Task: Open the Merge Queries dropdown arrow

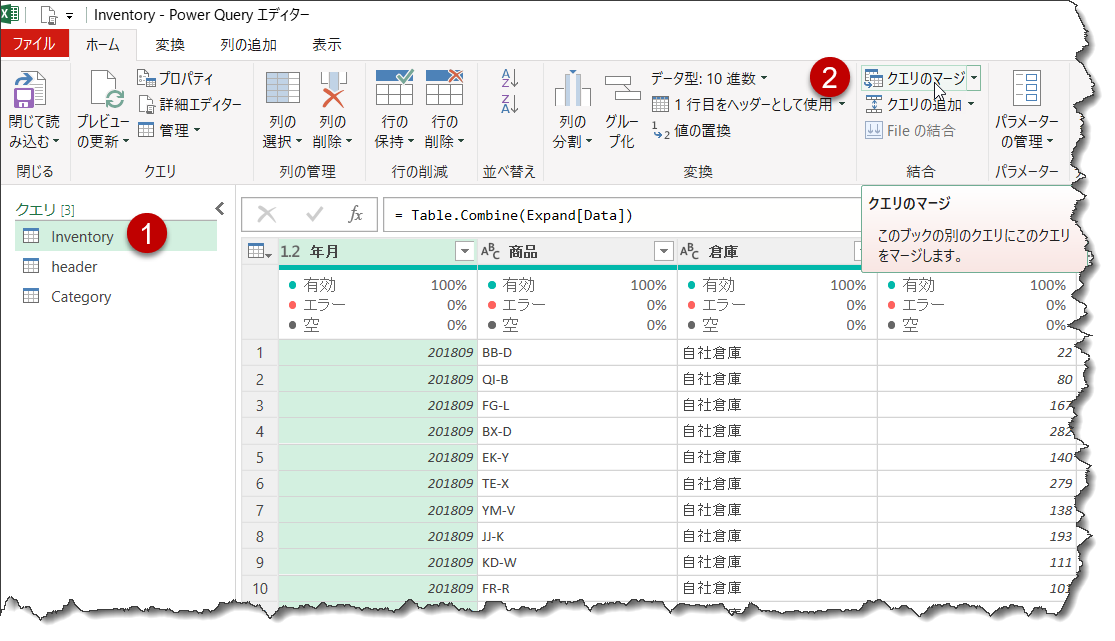Action: [x=974, y=78]
